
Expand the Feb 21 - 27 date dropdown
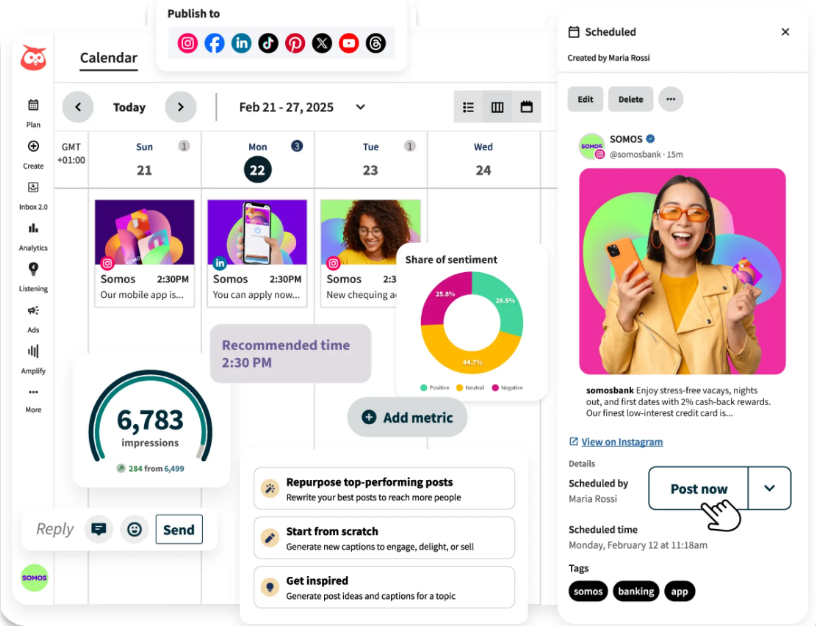(360, 107)
